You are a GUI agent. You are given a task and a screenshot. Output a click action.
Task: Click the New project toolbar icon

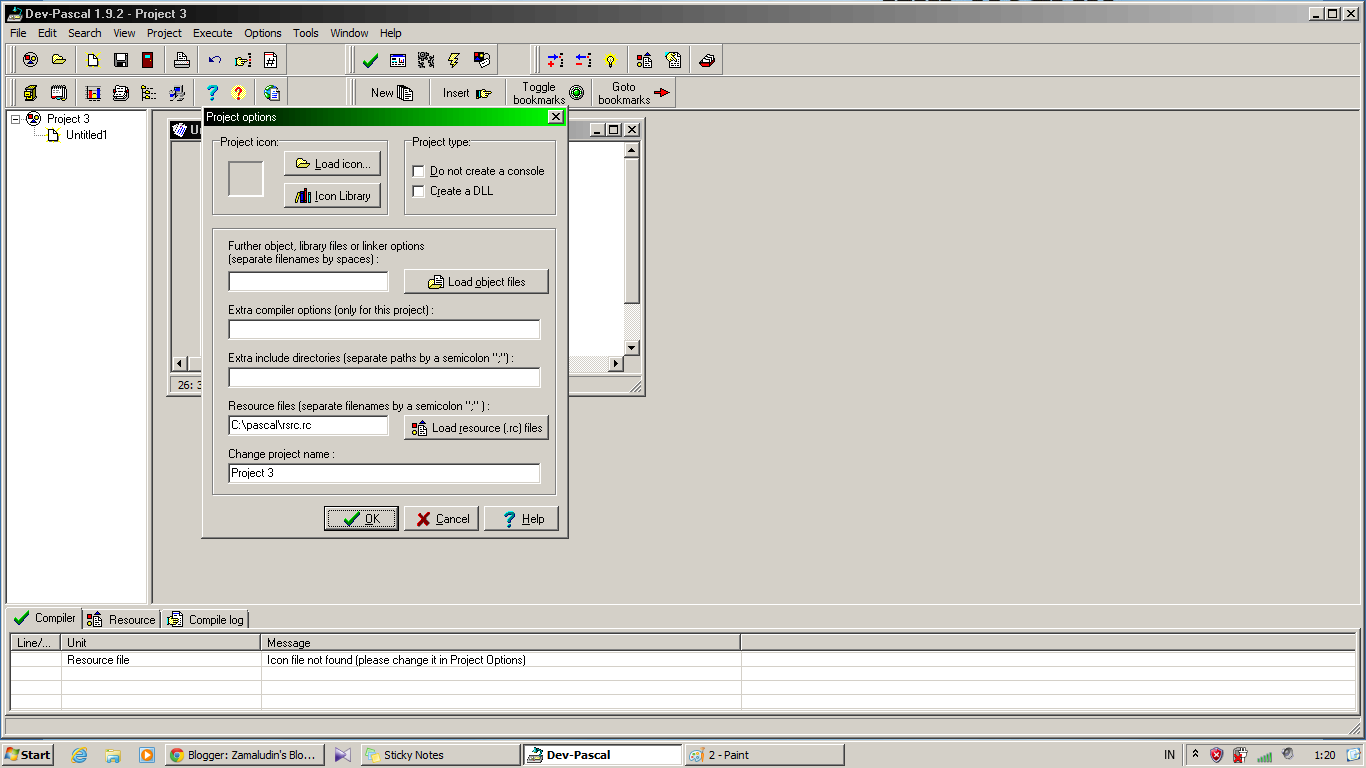tap(31, 60)
